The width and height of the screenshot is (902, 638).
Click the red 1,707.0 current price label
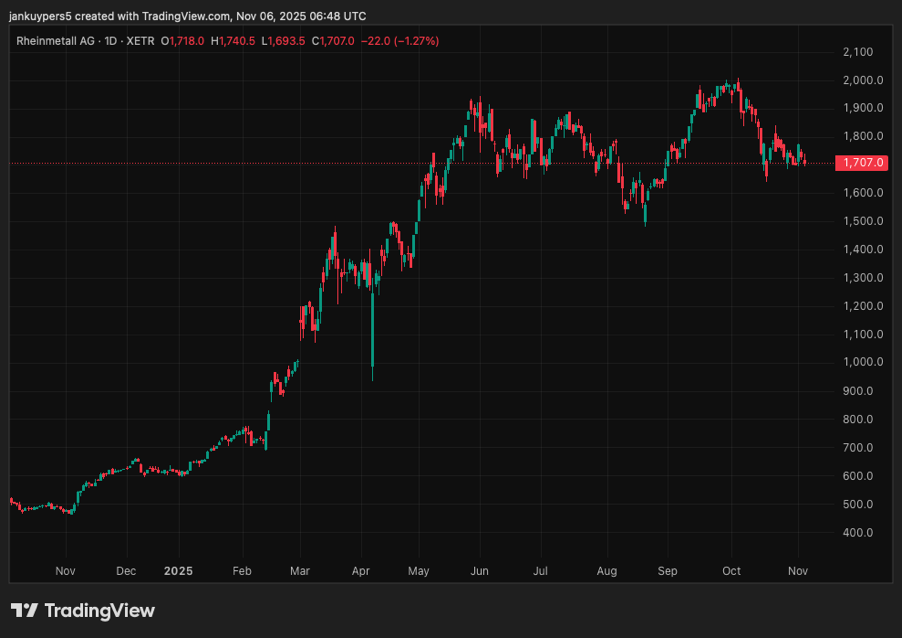click(863, 163)
